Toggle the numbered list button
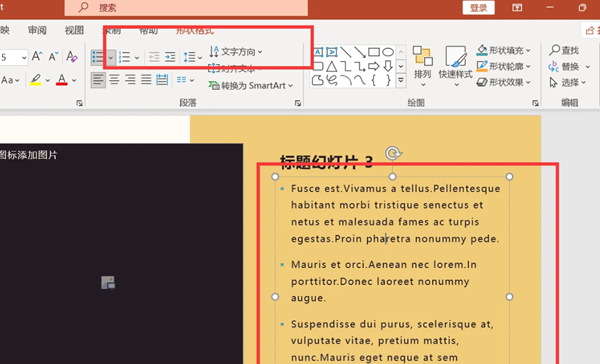600x364 pixels. 124,58
